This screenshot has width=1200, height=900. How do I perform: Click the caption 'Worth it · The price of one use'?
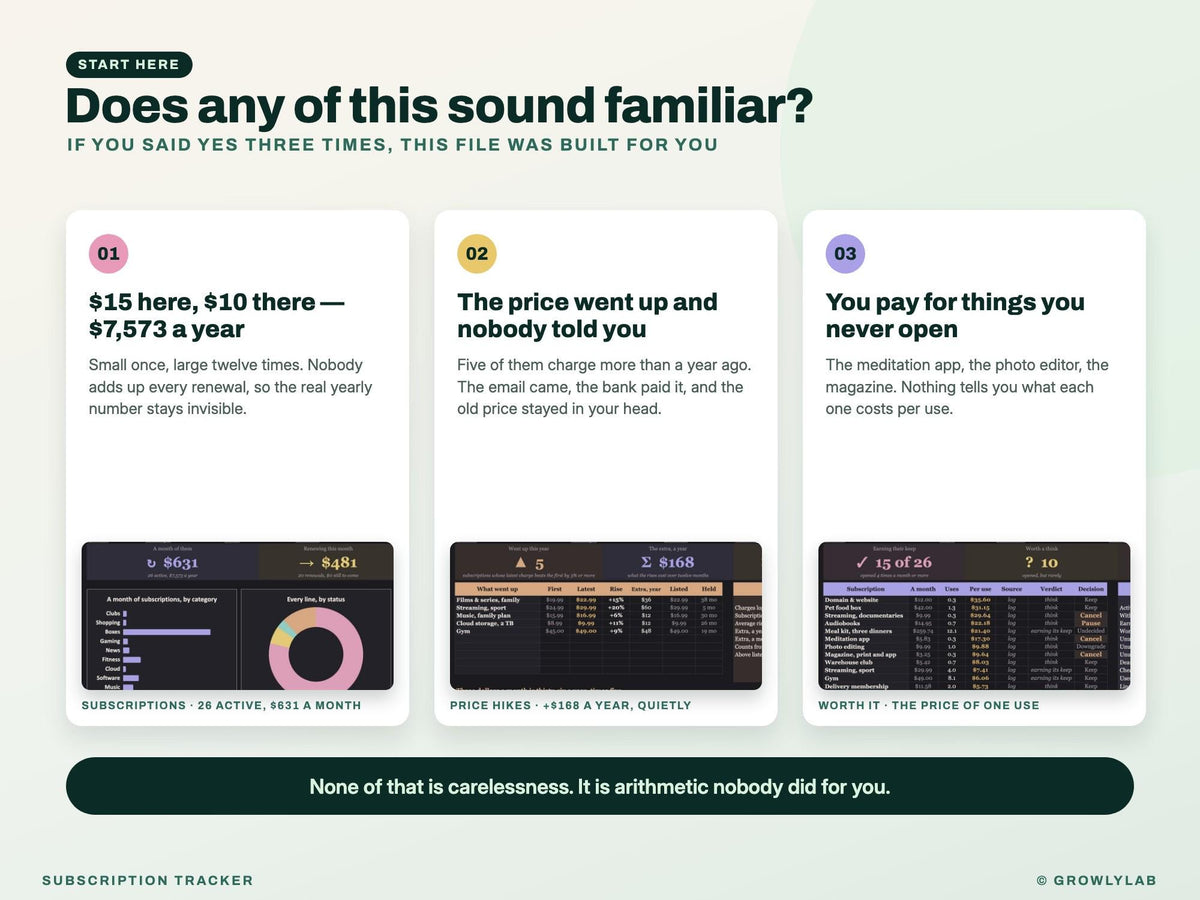[x=928, y=706]
